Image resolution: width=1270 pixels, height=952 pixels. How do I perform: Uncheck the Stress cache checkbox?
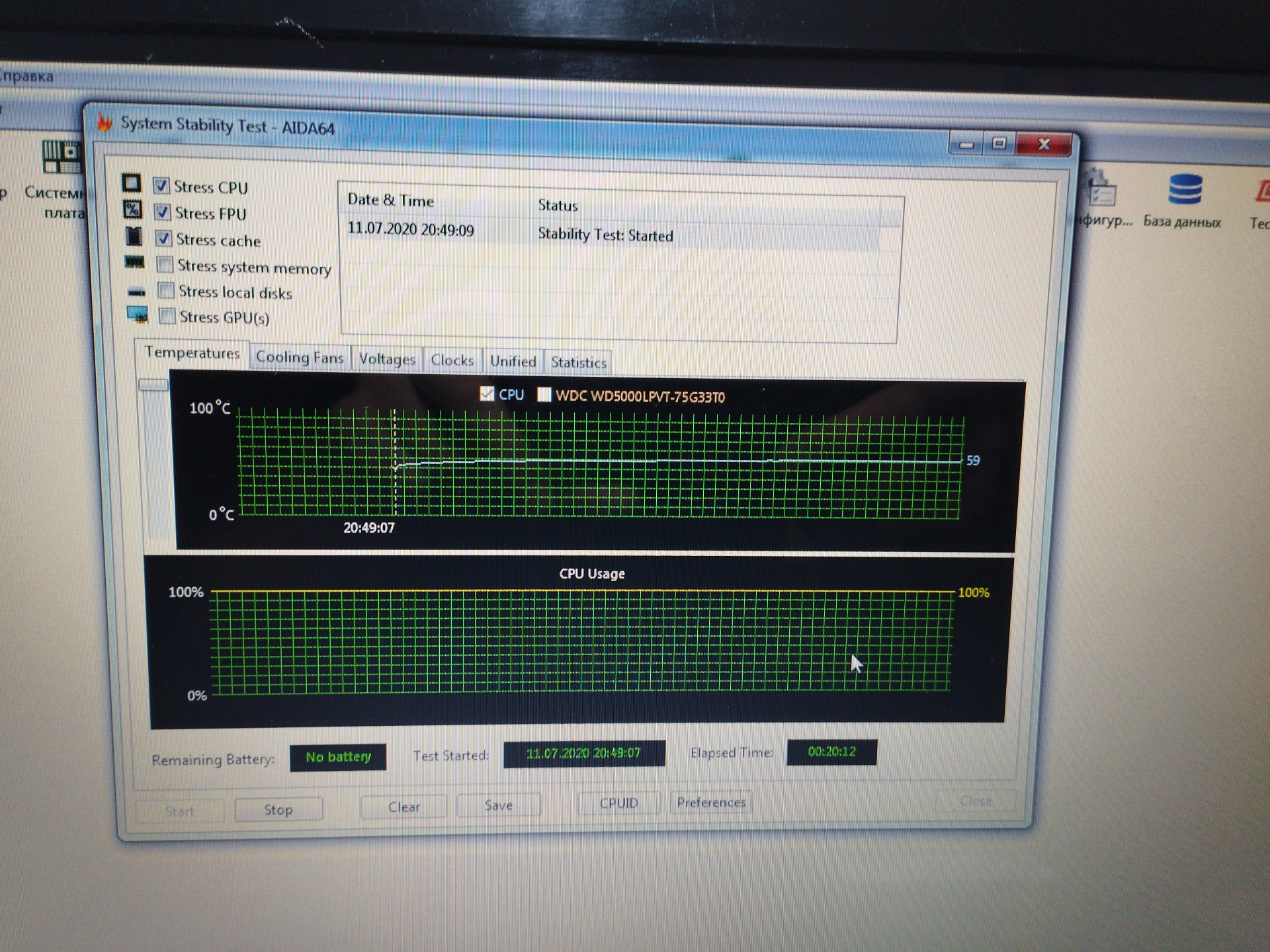[163, 239]
